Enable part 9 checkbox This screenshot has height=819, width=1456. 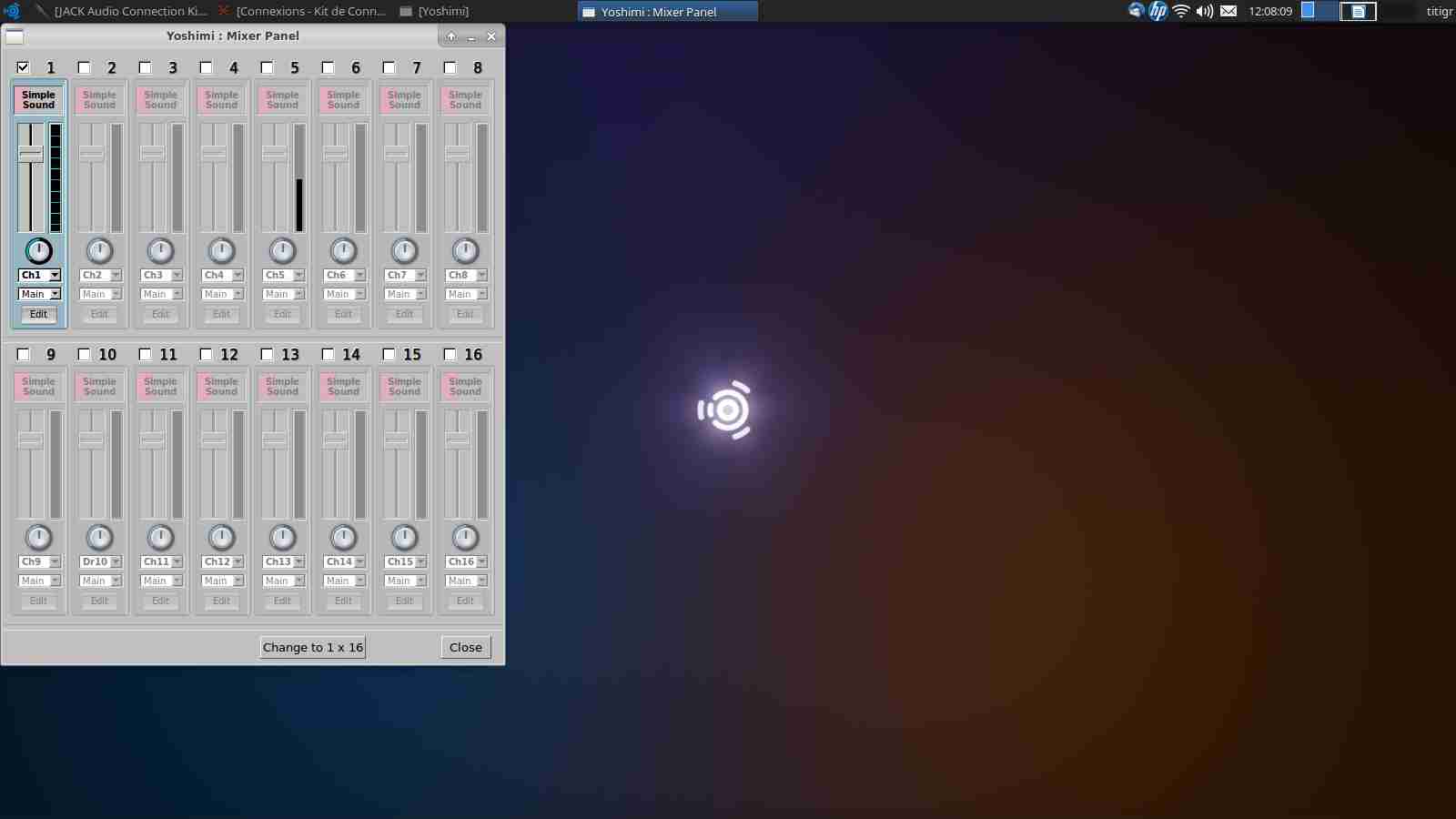pyautogui.click(x=23, y=354)
